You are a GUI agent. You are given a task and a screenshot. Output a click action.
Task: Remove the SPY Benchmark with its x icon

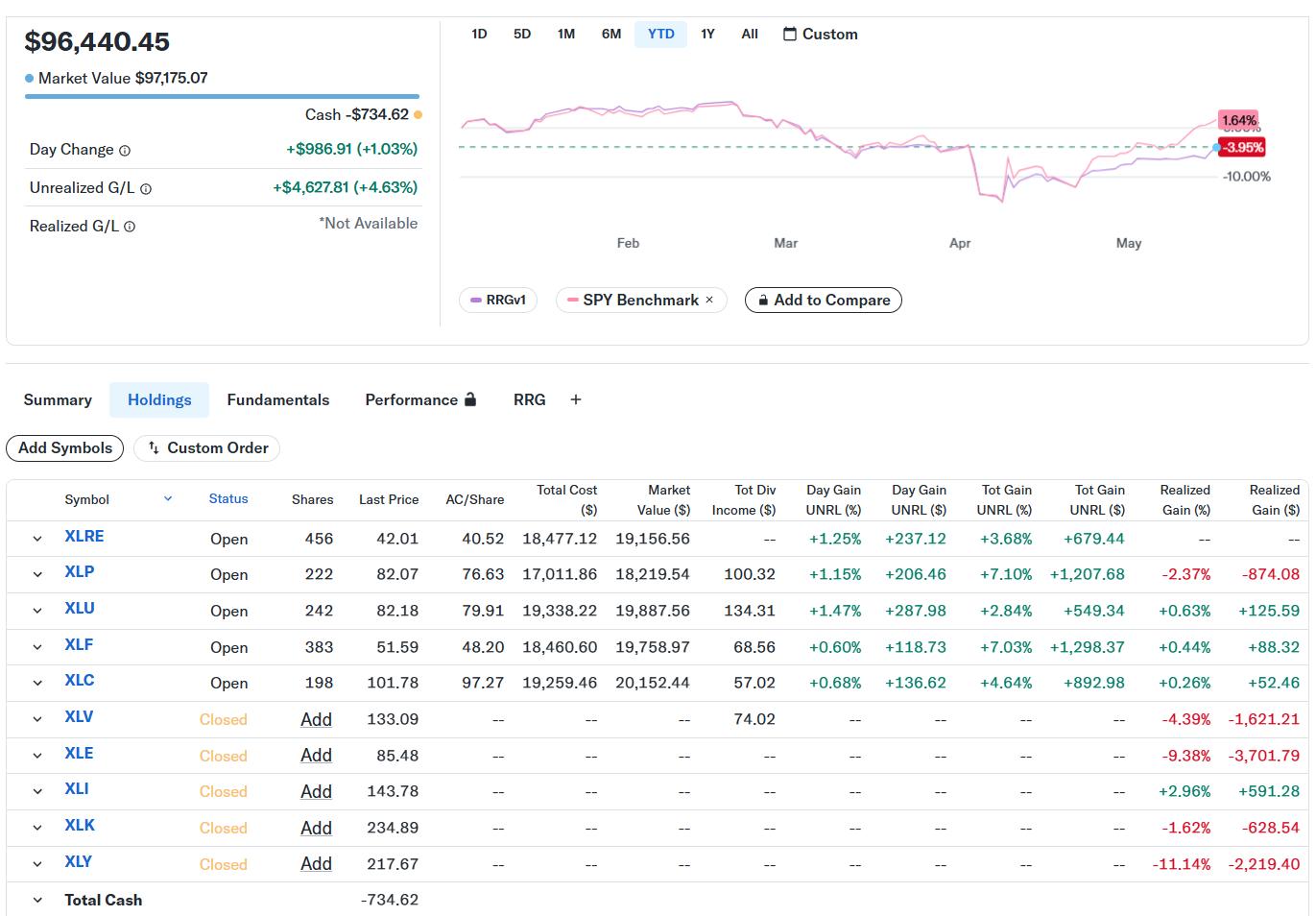pos(709,300)
